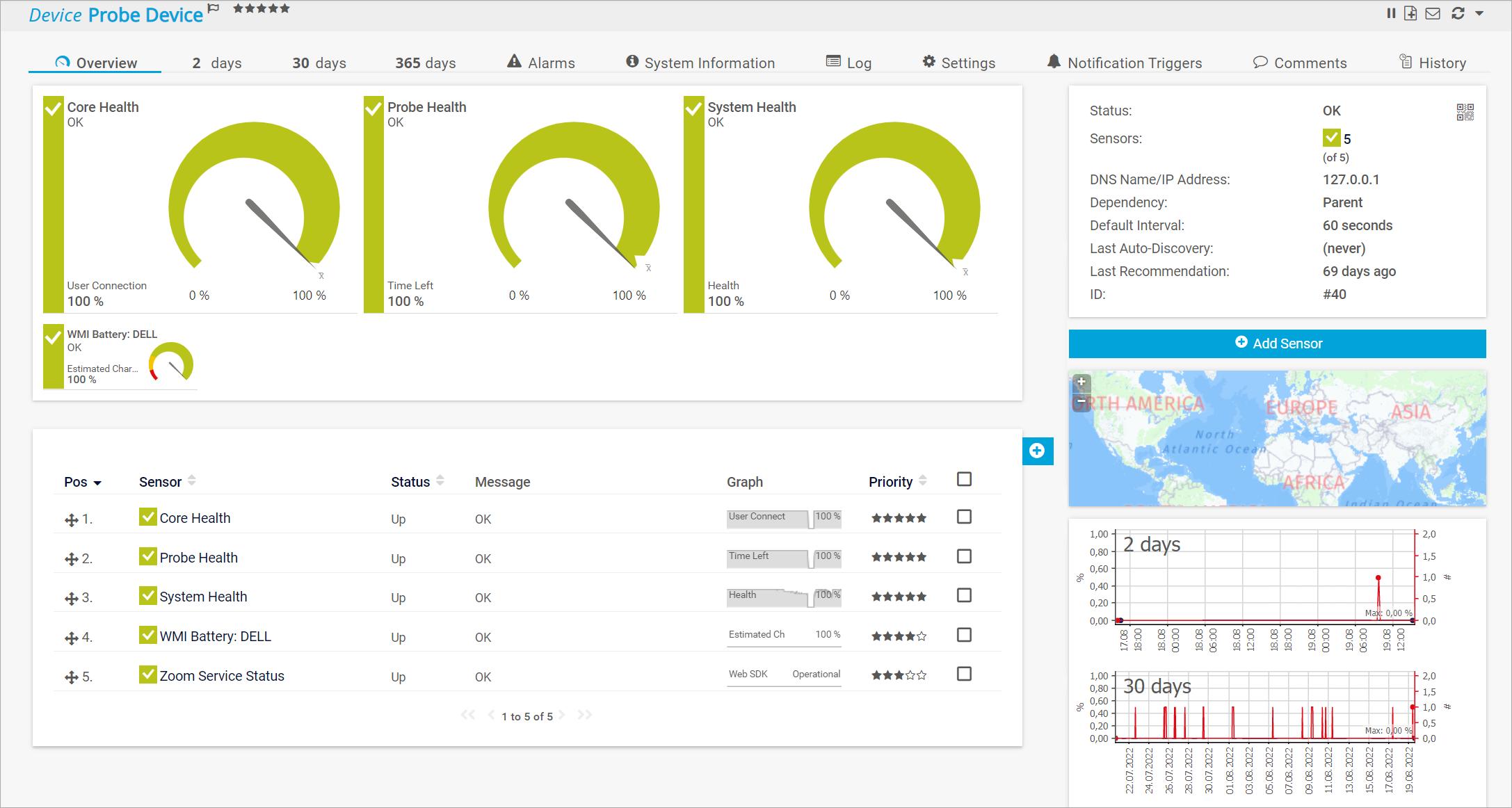The width and height of the screenshot is (1512, 808).
Task: Set device priority stars in header
Action: 261,9
